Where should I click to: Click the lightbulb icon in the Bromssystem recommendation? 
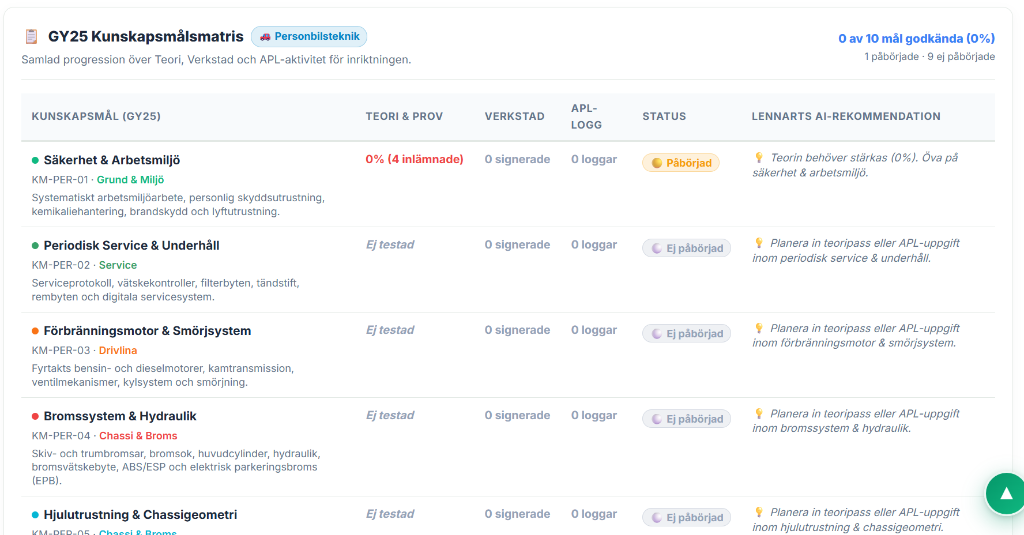pos(759,413)
